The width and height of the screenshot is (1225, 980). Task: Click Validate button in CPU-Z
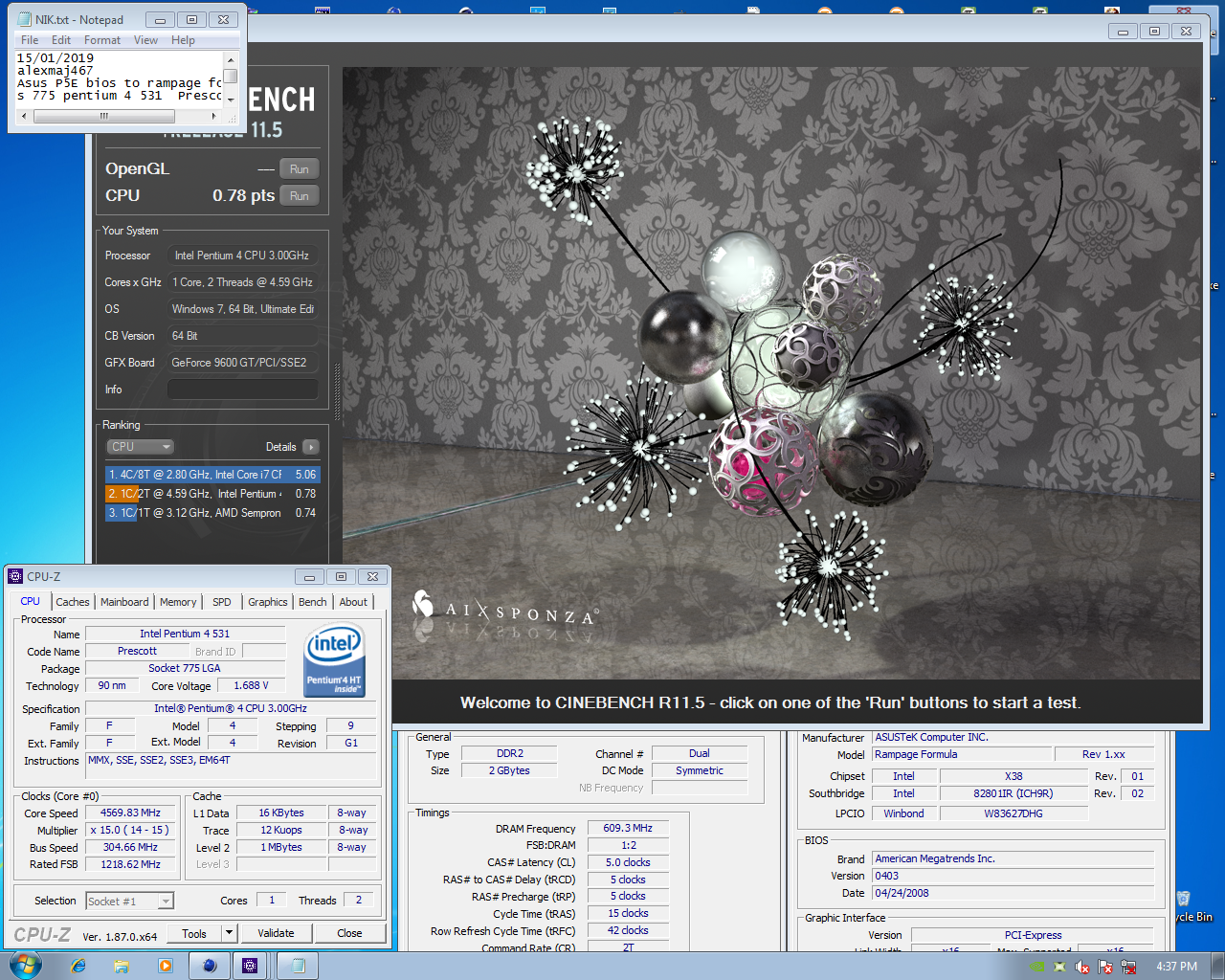276,933
